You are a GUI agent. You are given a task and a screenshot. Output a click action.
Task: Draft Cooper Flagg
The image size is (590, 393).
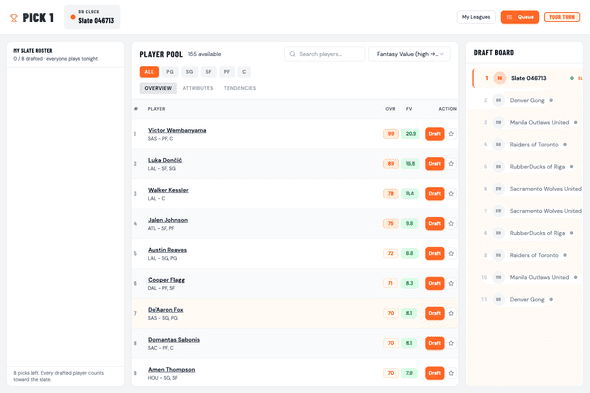coord(435,283)
